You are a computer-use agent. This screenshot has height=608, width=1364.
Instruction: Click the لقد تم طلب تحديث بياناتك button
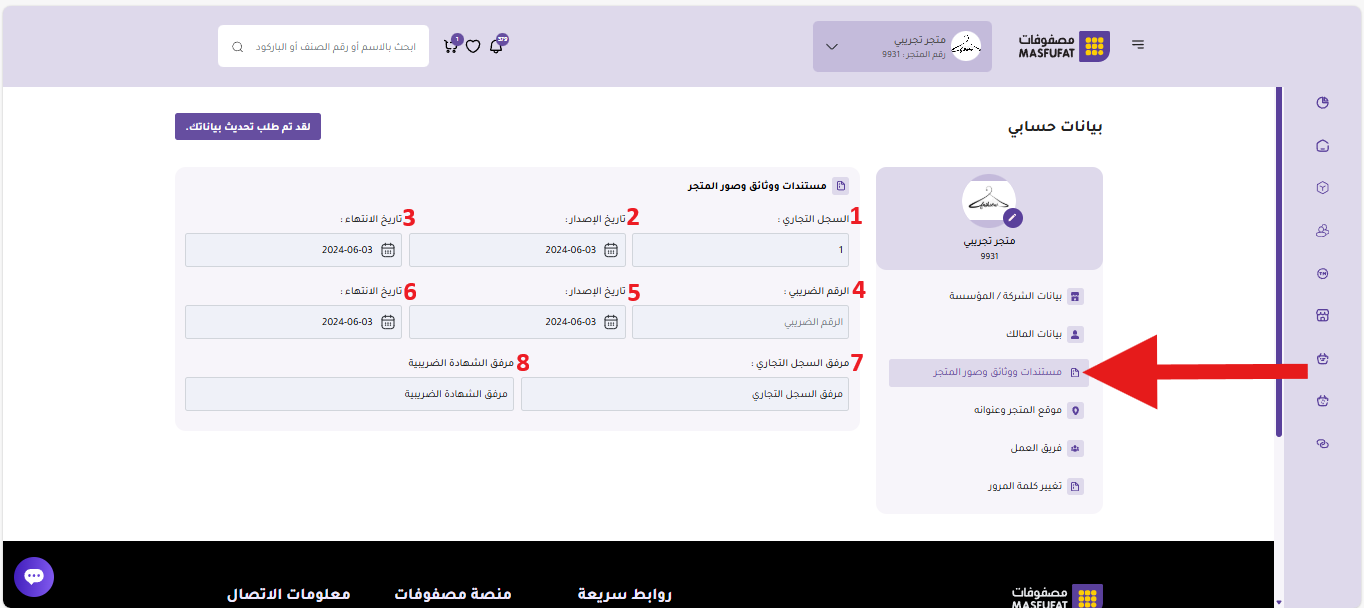(x=248, y=127)
